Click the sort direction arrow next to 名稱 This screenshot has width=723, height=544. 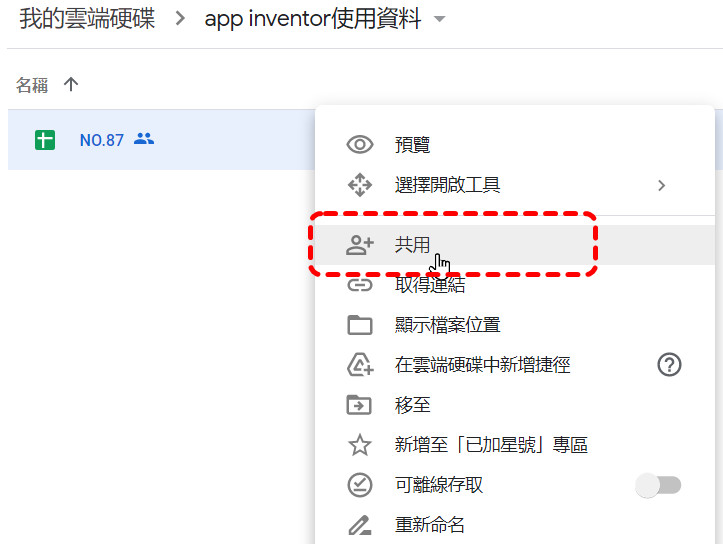[x=71, y=84]
